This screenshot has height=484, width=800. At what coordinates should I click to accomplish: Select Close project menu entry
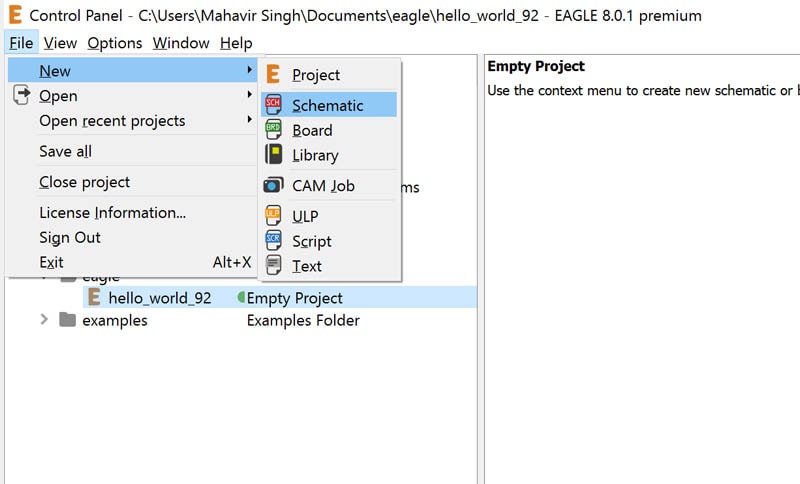pos(133,182)
